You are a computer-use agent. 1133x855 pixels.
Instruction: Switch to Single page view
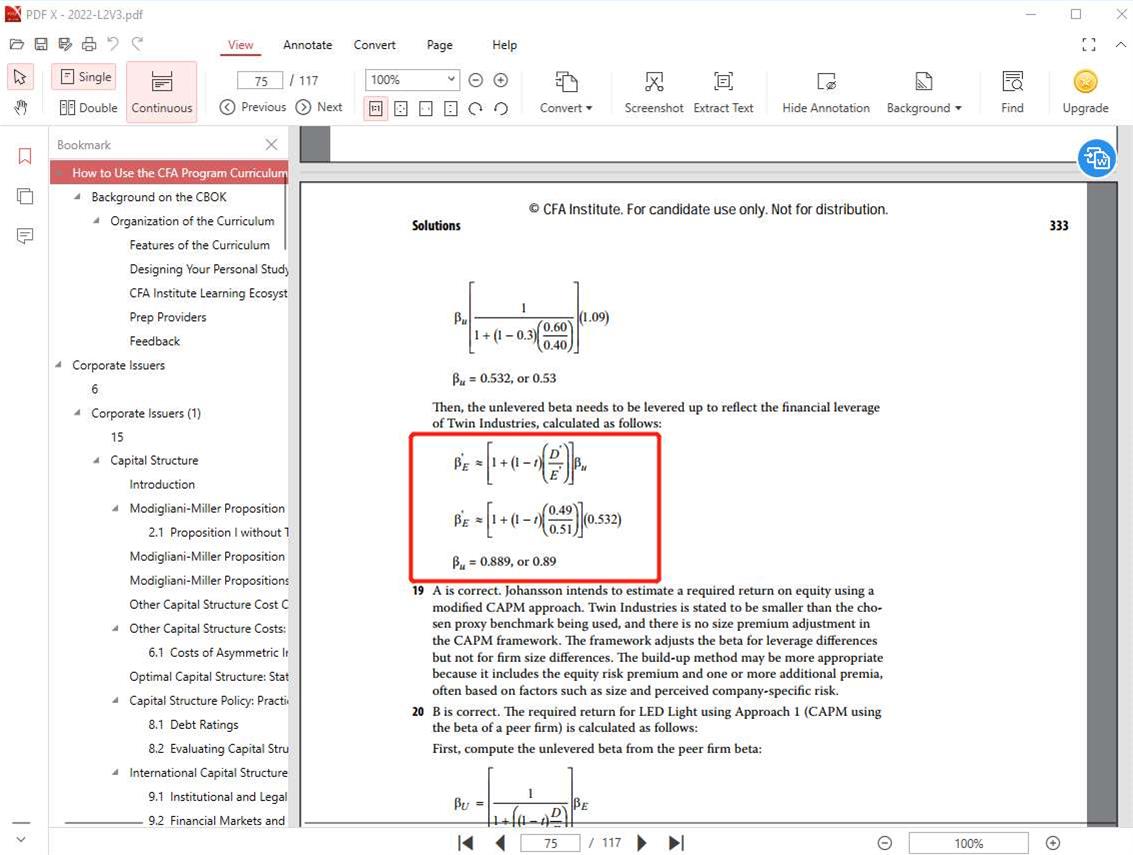point(84,77)
